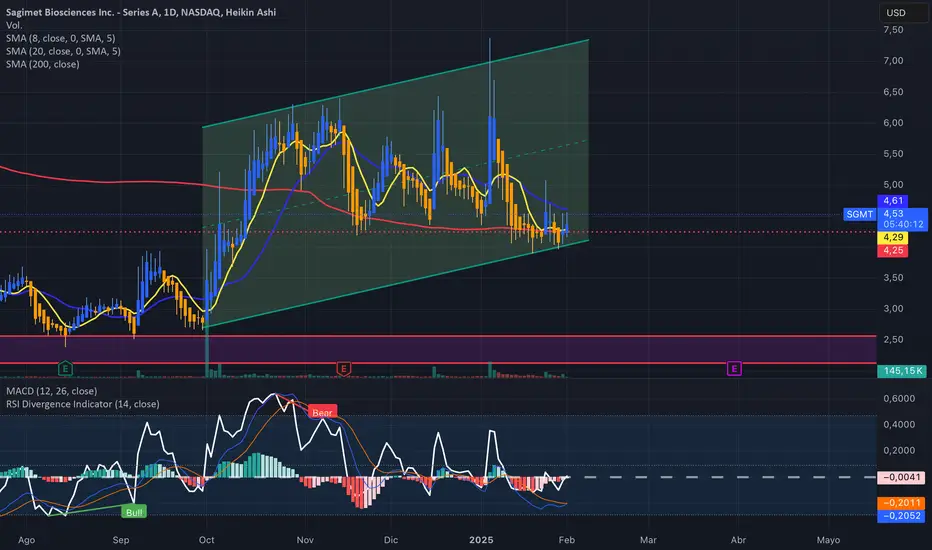932x550 pixels.
Task: Click the 2025 label on the time axis
Action: (x=481, y=540)
